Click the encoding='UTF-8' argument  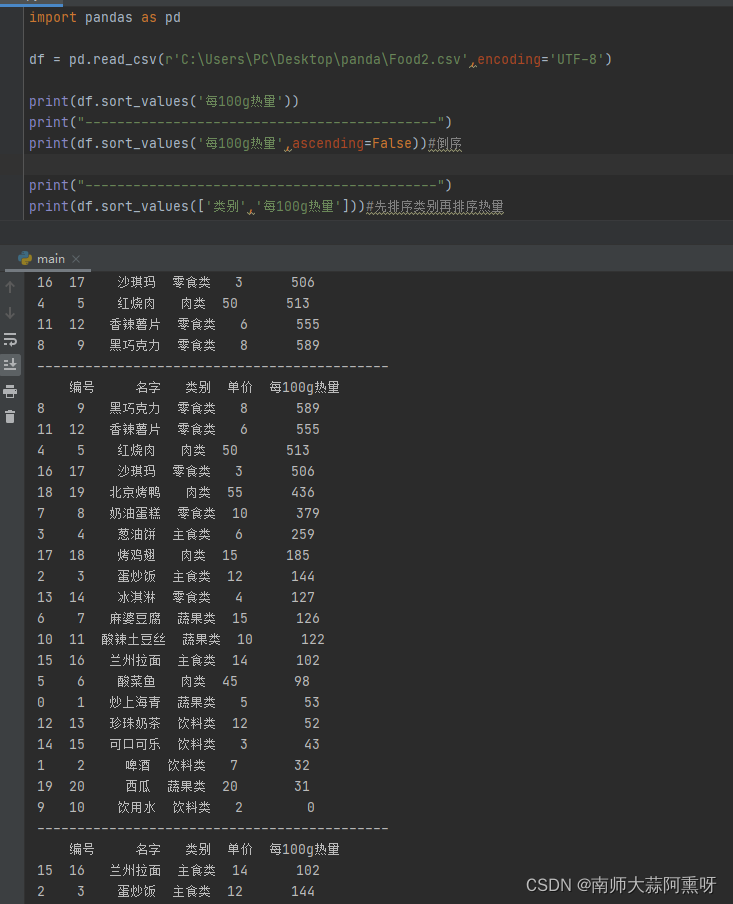(540, 59)
